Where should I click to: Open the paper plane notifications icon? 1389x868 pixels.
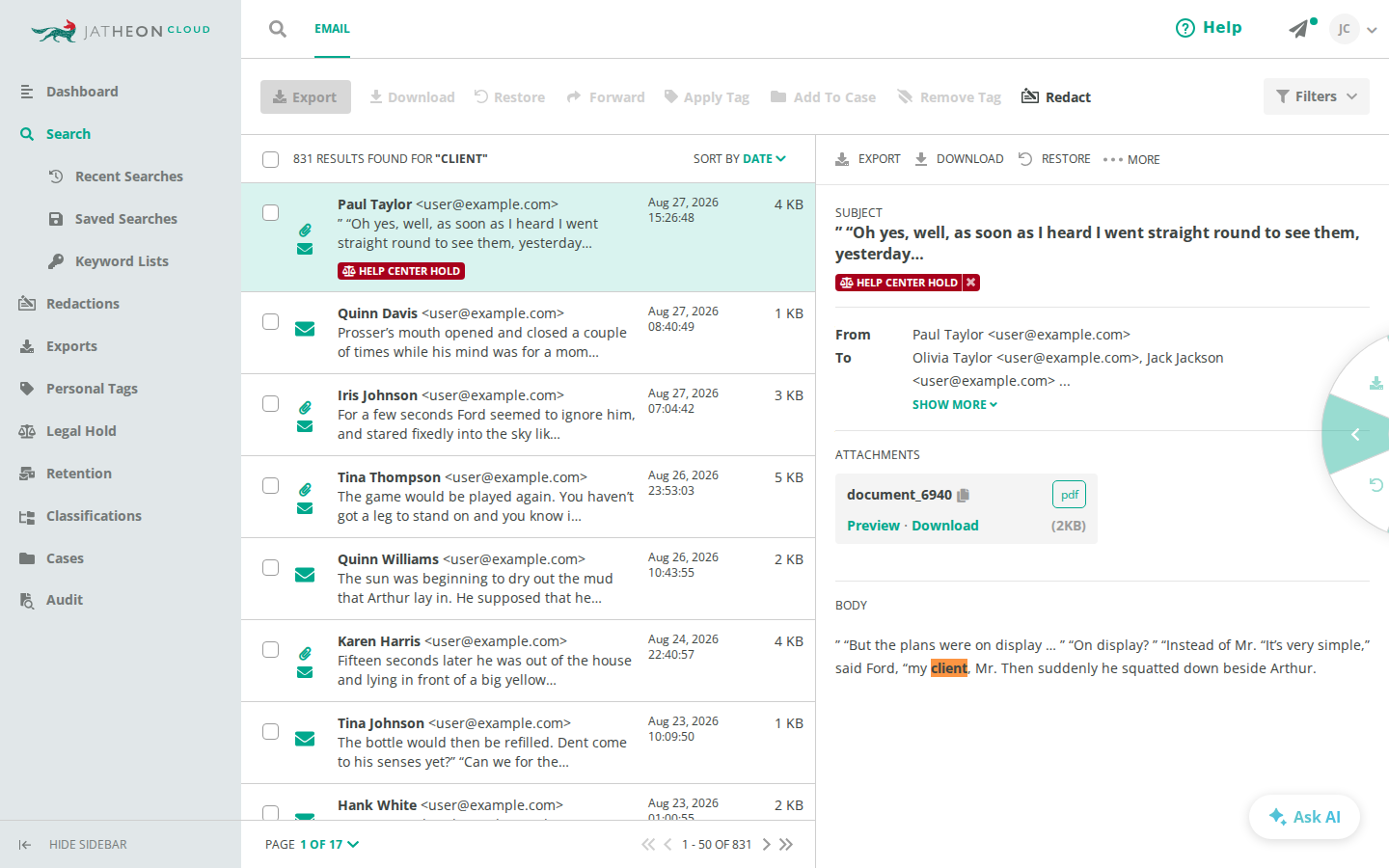(x=1300, y=28)
